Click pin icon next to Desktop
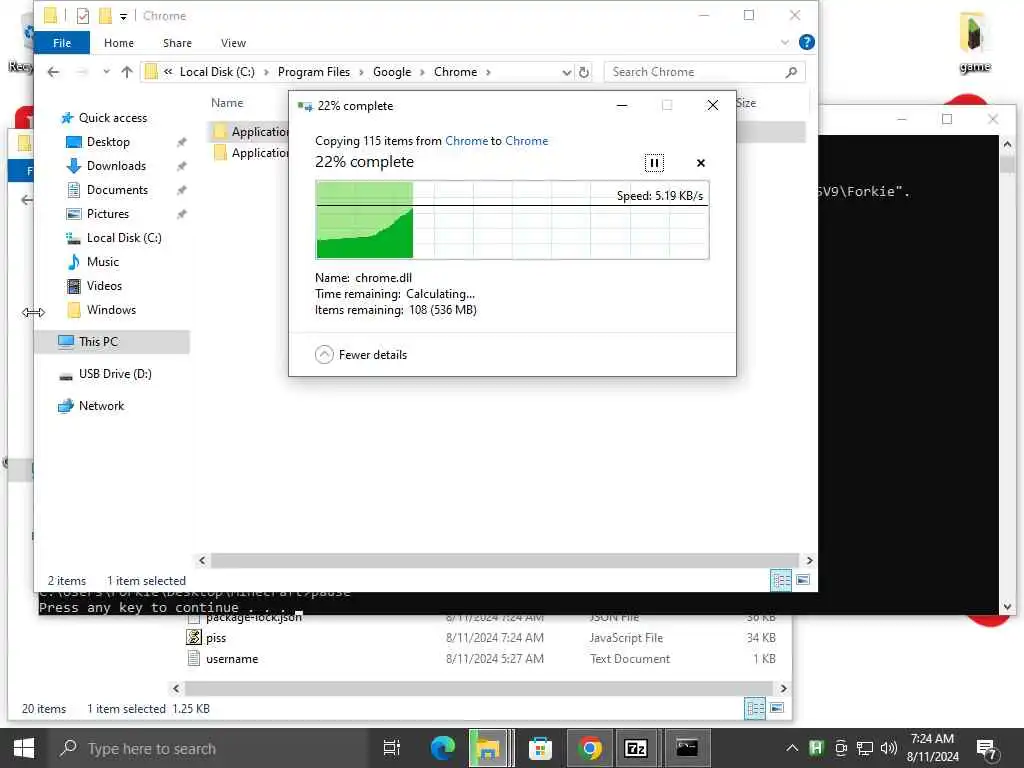Image resolution: width=1024 pixels, height=768 pixels. click(182, 142)
